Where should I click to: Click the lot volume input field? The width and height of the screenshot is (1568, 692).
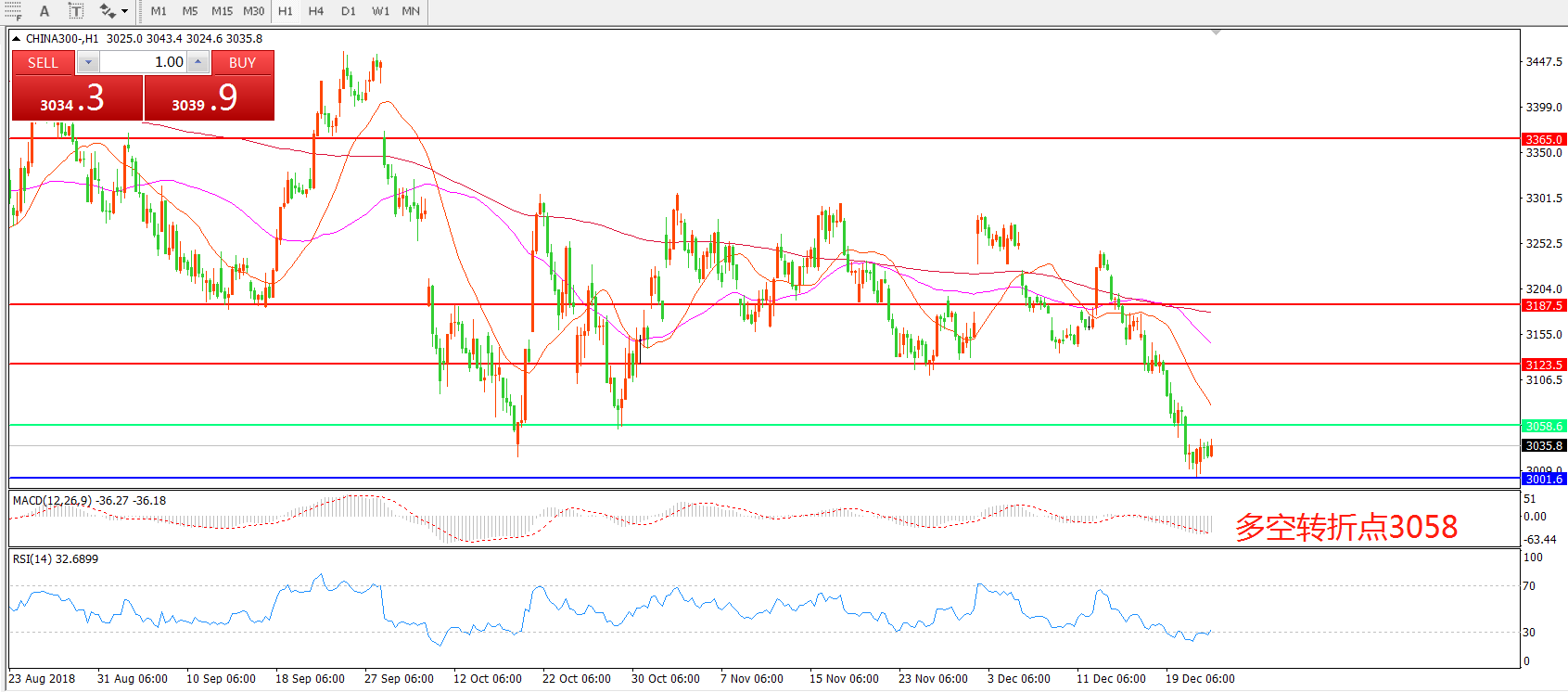tap(142, 62)
